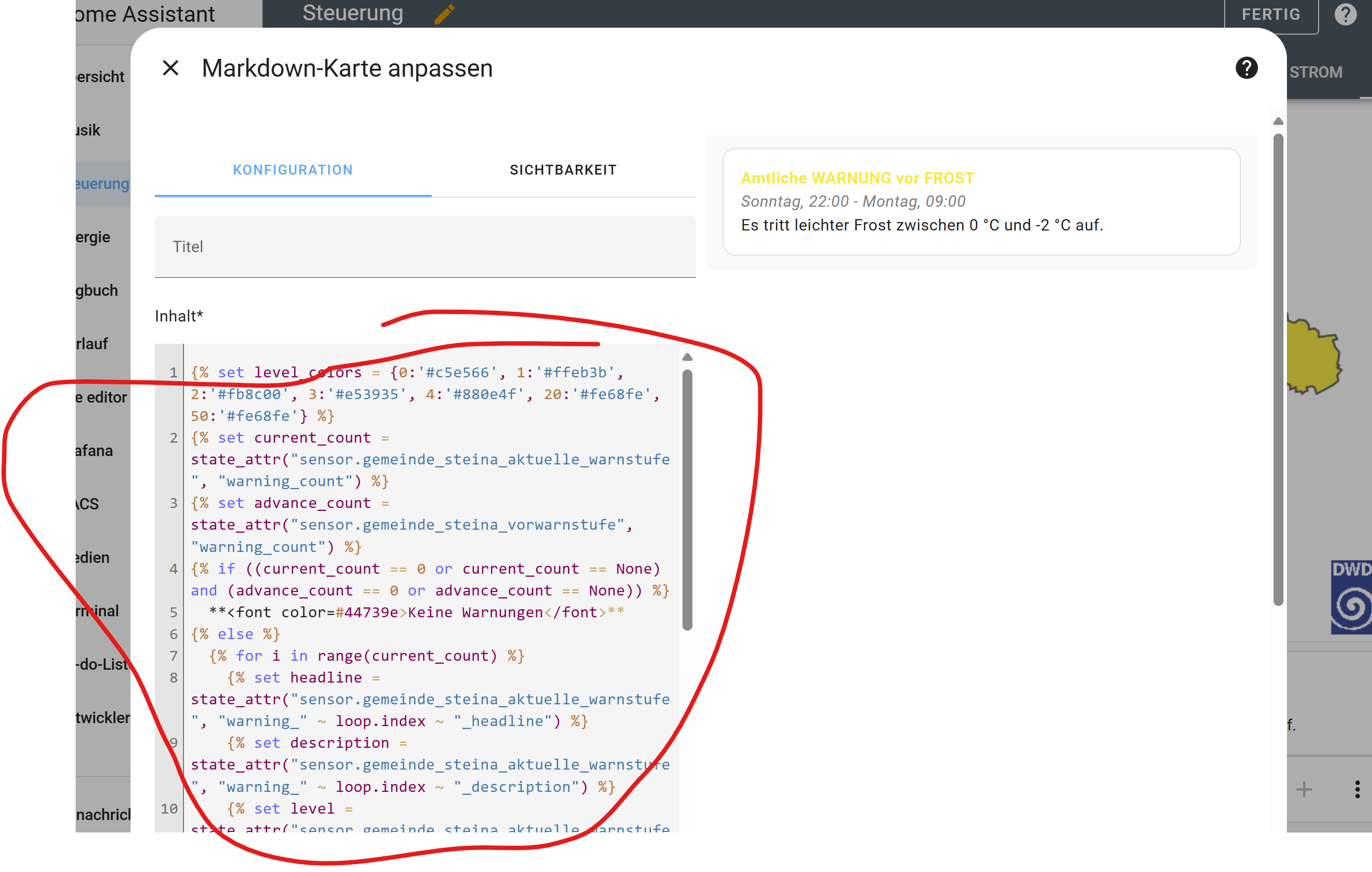1372x872 pixels.
Task: Open the Grafana sidebar item
Action: click(103, 451)
